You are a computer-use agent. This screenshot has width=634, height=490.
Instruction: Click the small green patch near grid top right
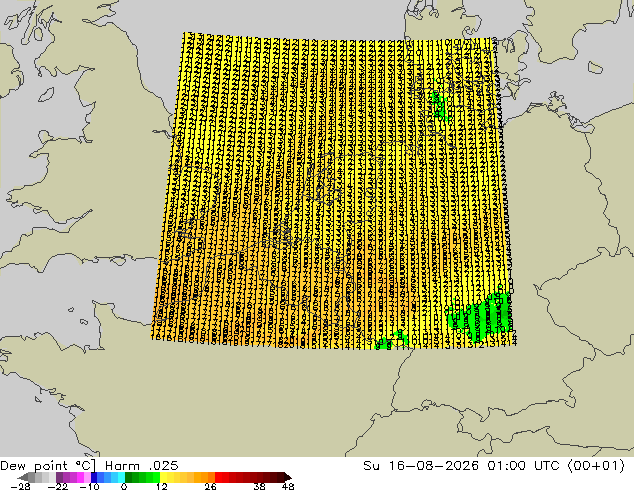tap(440, 106)
